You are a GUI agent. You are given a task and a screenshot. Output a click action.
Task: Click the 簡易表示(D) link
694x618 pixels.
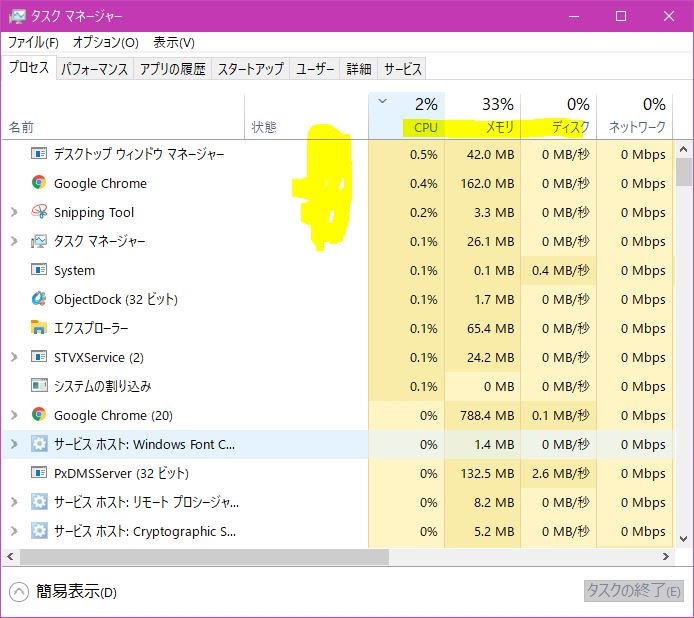(76, 592)
